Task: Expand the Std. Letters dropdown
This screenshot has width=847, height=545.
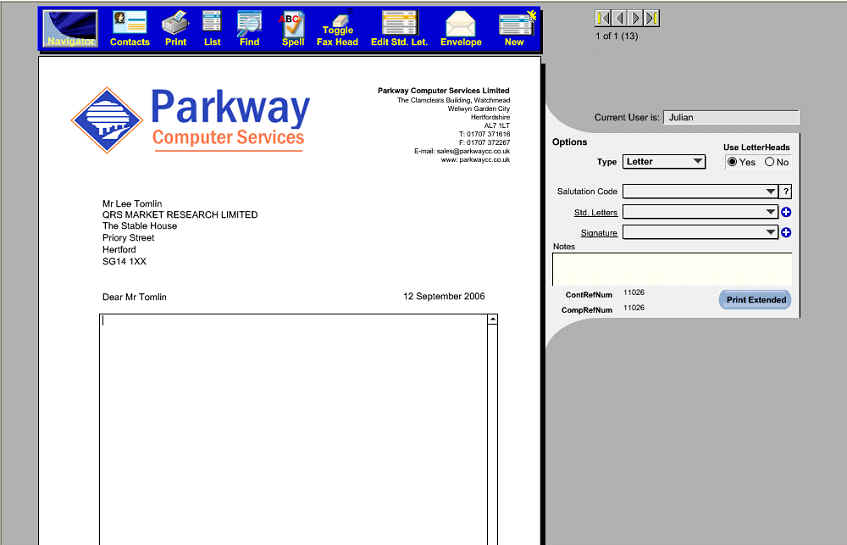Action: click(x=770, y=212)
